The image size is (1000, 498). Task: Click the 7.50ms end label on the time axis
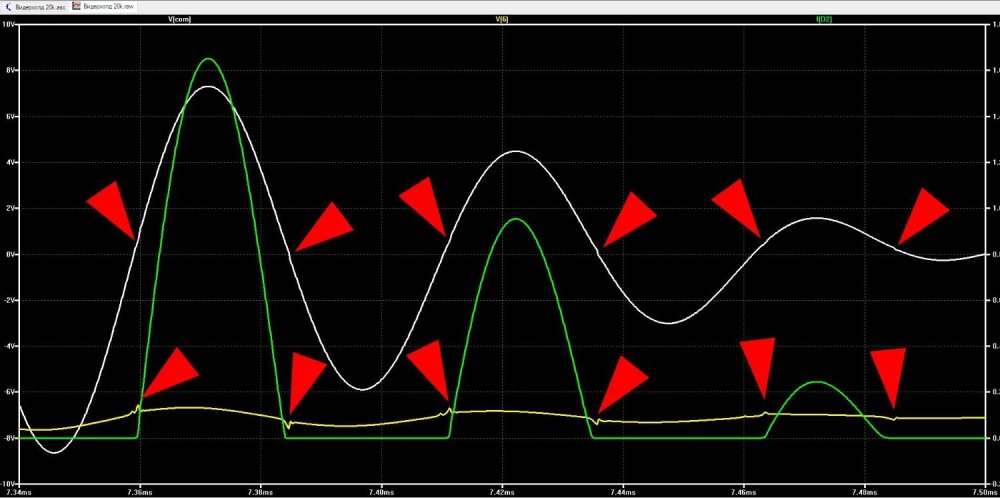983,492
